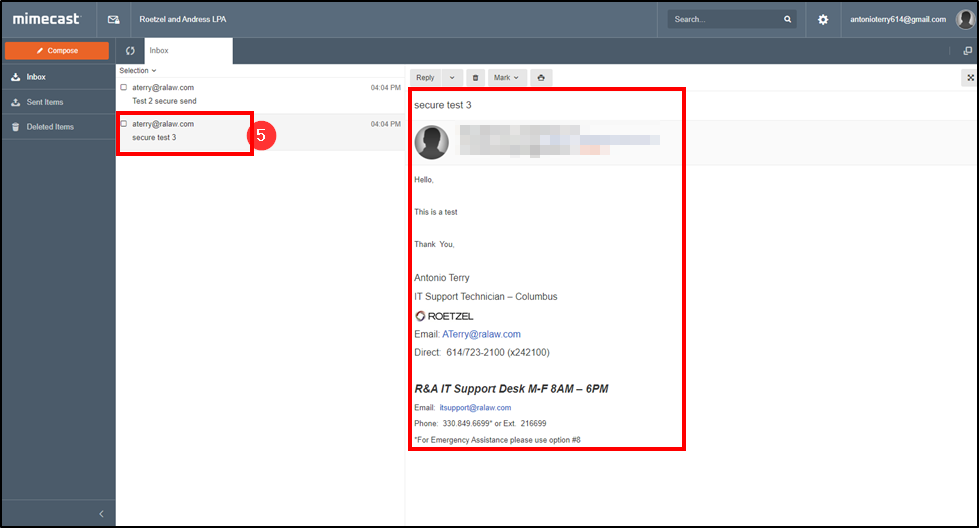979x528 pixels.
Task: Open the Inbox folder in sidebar
Action: (58, 77)
